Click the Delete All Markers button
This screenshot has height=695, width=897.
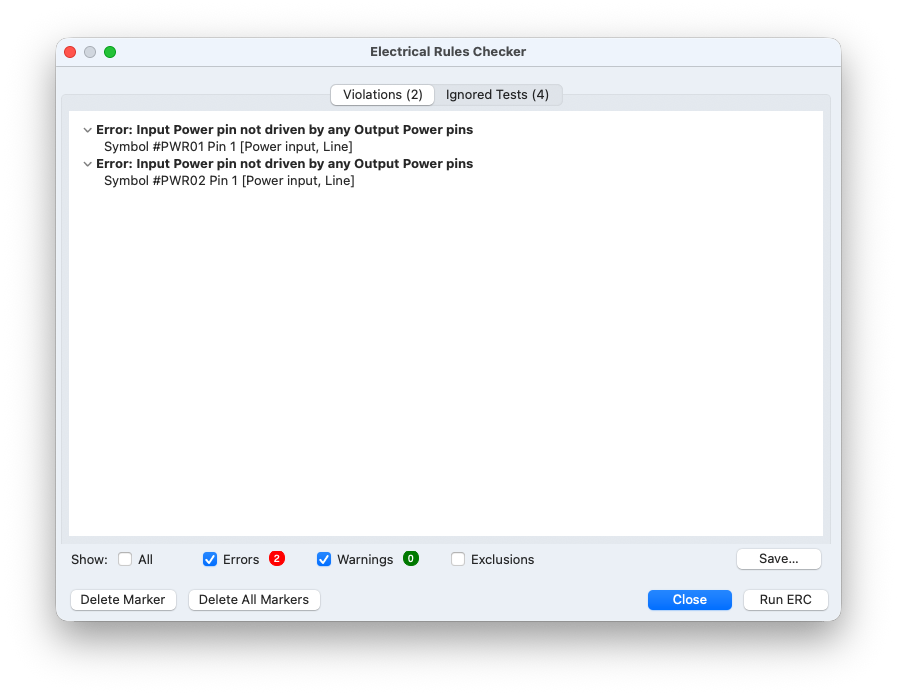(x=254, y=600)
